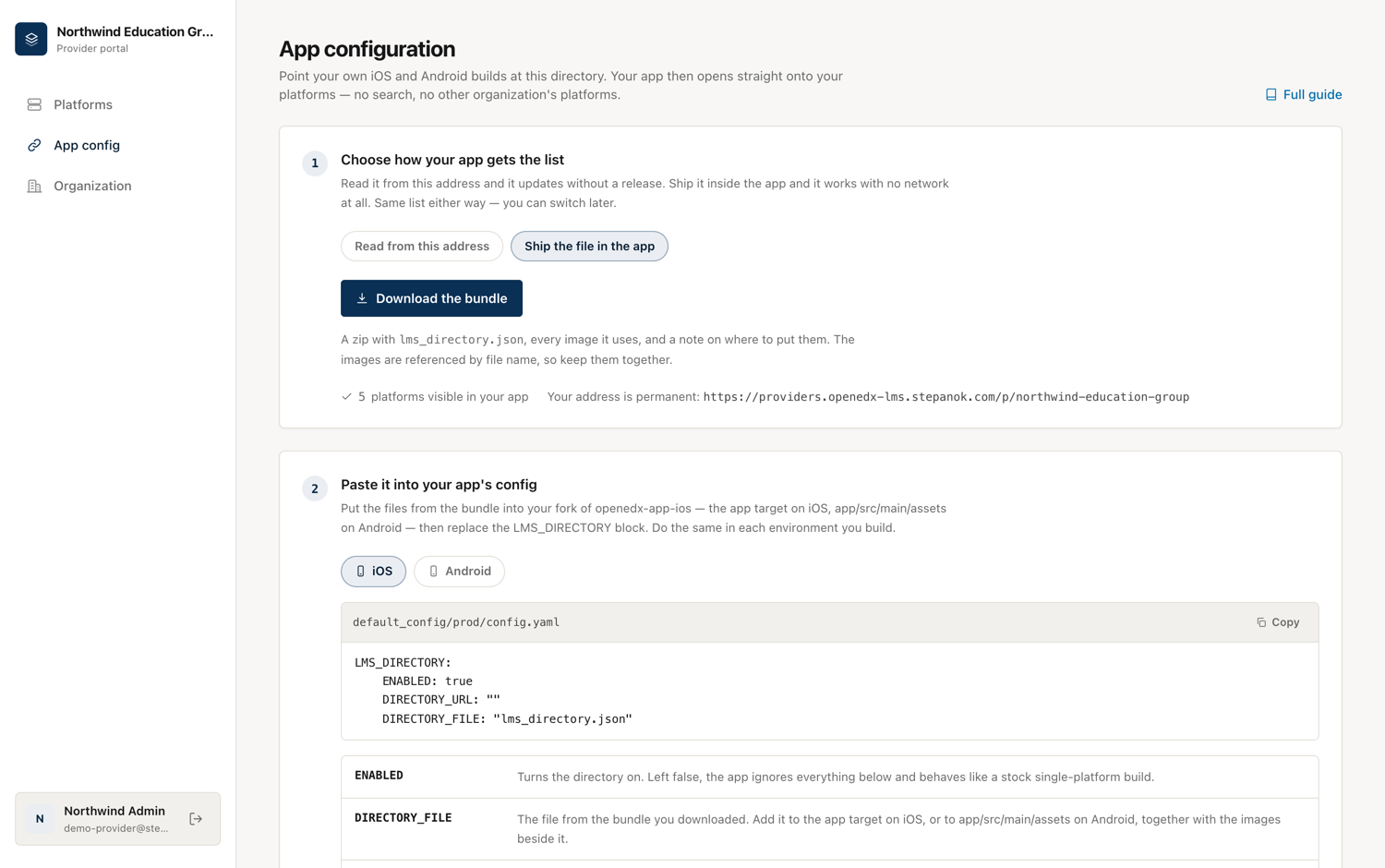The height and width of the screenshot is (868, 1385).
Task: Click the 'DIRECTORY_FILE' code line in the snippet
Action: point(507,719)
